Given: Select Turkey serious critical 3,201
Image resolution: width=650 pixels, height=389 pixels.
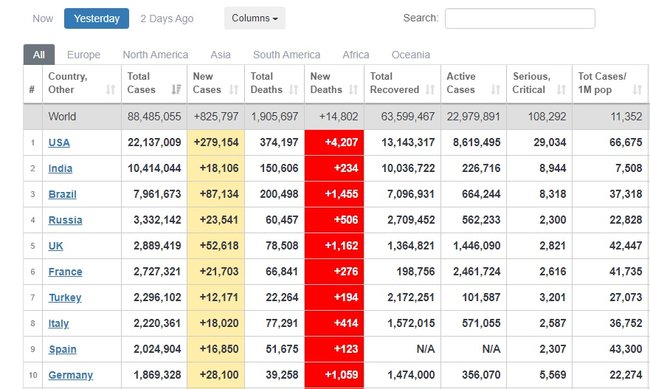Looking at the screenshot, I should [553, 297].
